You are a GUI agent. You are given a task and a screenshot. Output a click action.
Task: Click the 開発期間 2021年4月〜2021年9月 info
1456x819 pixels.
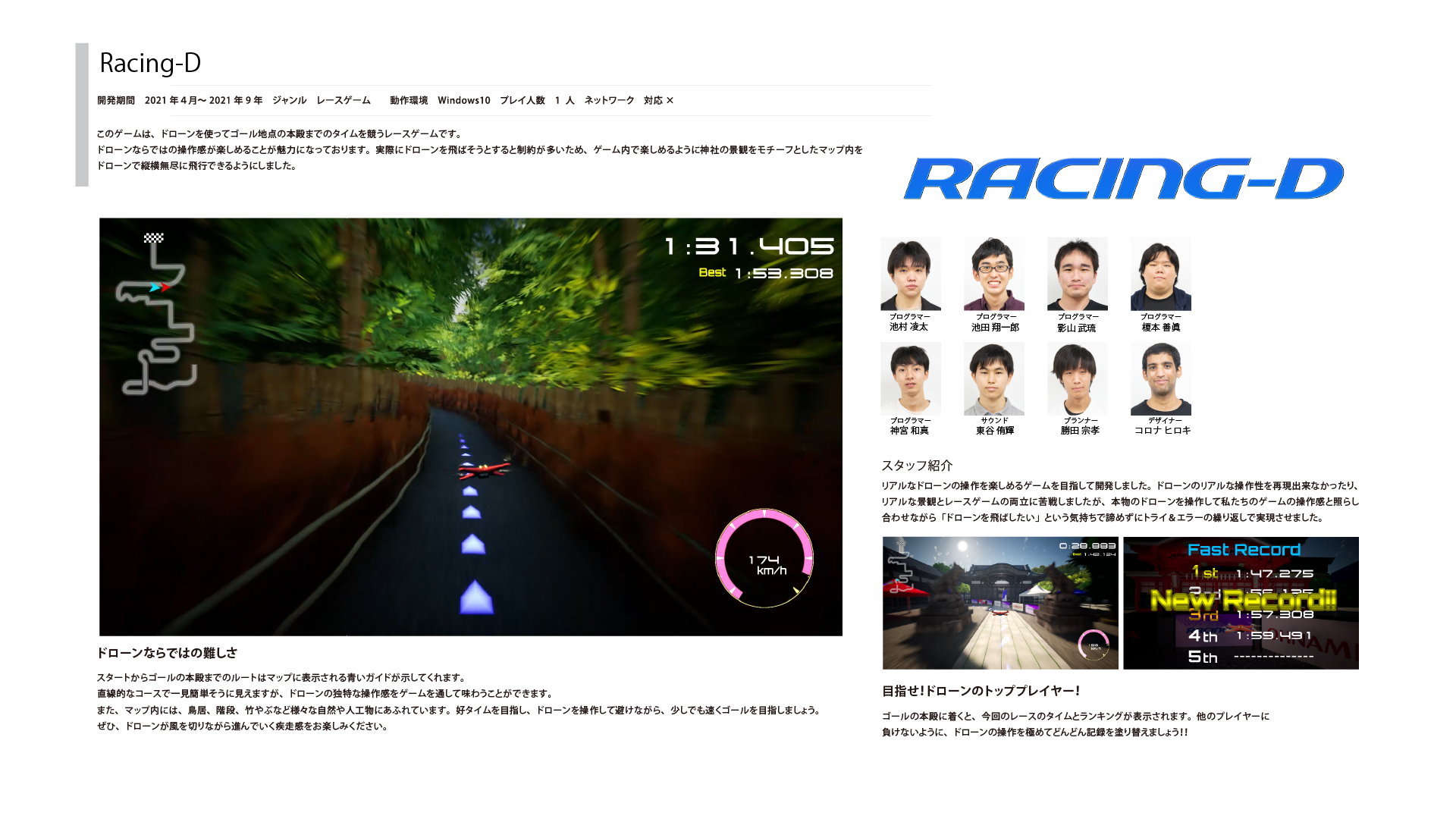[x=180, y=100]
